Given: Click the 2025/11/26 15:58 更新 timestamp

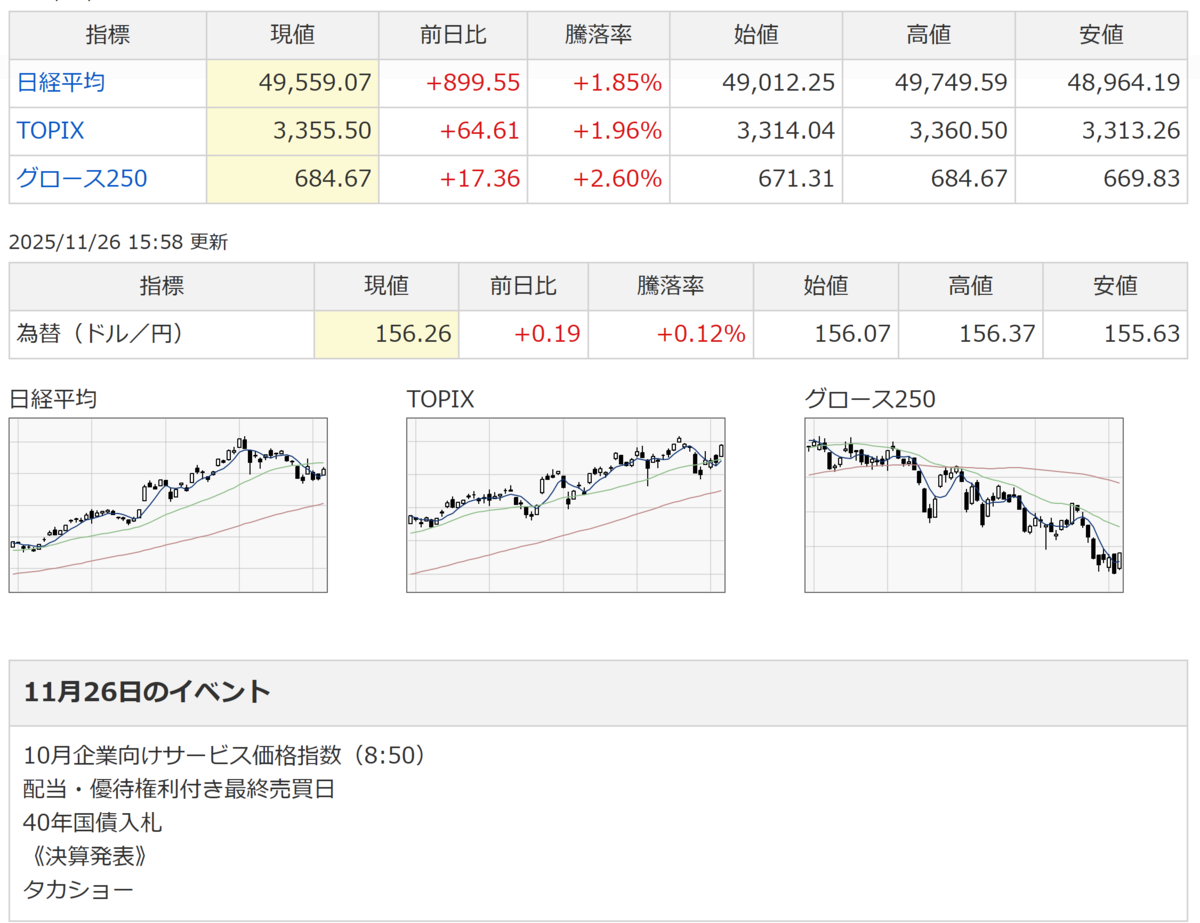Looking at the screenshot, I should click(x=118, y=241).
